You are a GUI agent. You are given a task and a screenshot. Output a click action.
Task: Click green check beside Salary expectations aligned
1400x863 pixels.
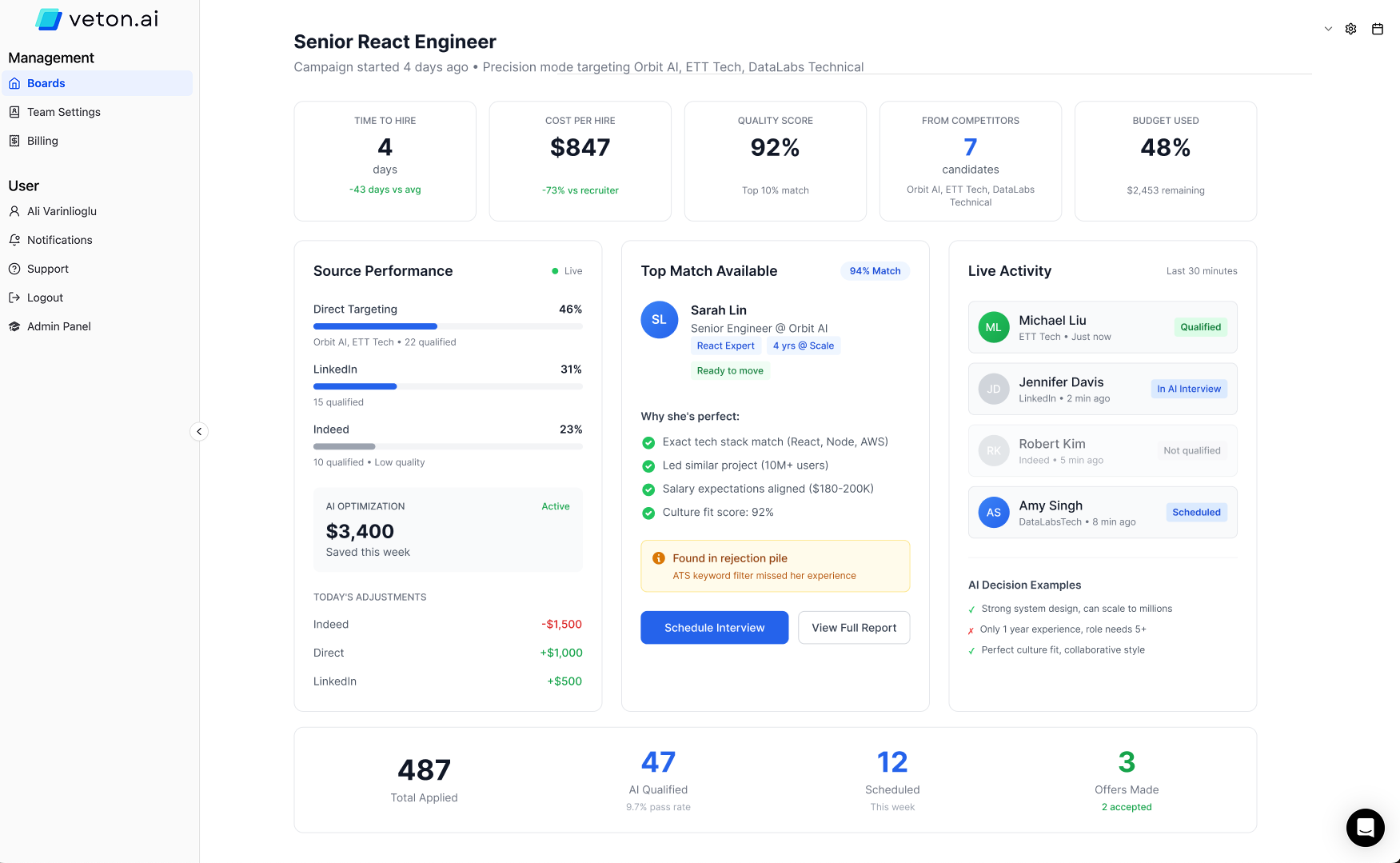648,489
